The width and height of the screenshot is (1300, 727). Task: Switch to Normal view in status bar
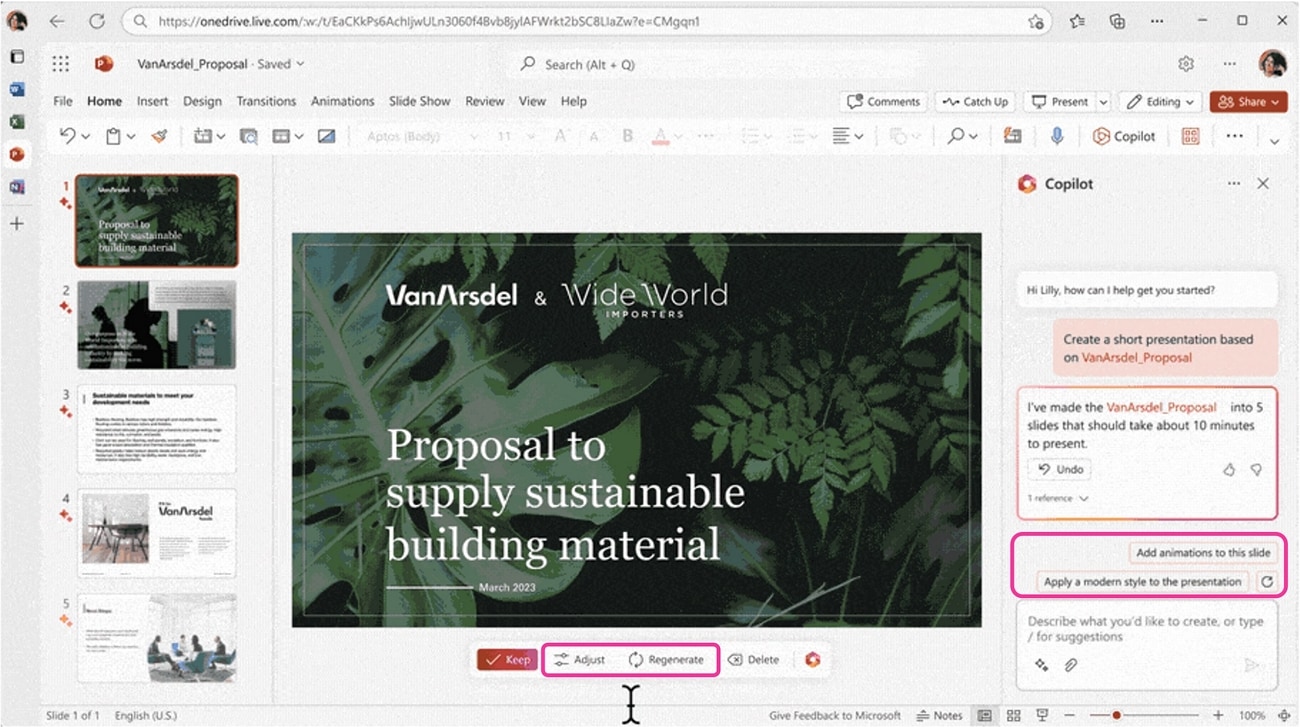click(x=985, y=716)
